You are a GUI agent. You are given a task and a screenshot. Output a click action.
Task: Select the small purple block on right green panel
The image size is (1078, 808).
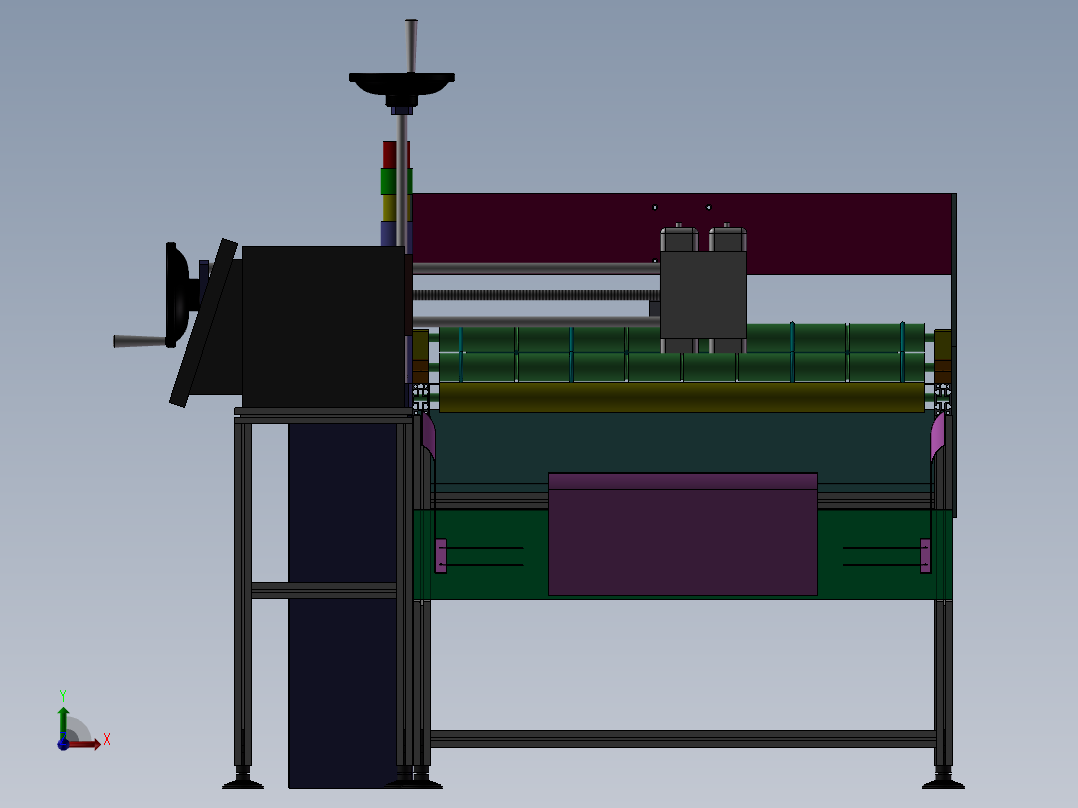tap(925, 556)
